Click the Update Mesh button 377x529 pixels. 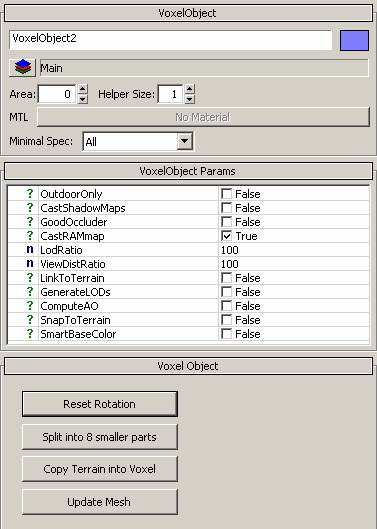click(x=100, y=502)
